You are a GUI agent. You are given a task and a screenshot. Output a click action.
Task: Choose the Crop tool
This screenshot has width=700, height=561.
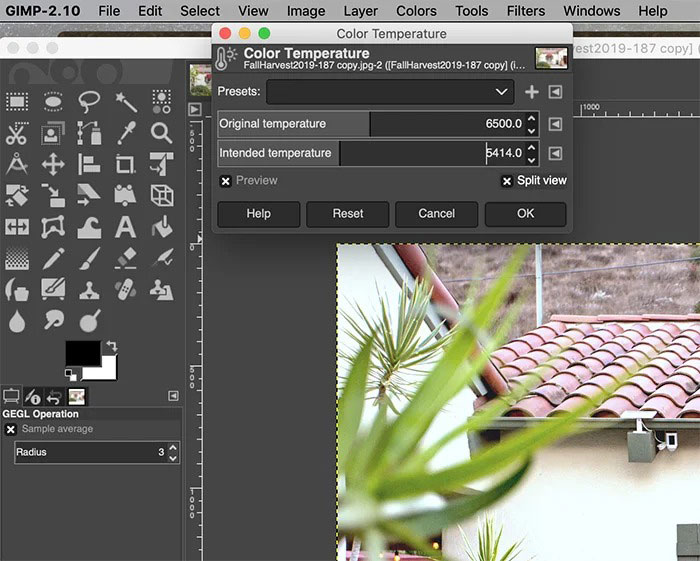coord(126,164)
